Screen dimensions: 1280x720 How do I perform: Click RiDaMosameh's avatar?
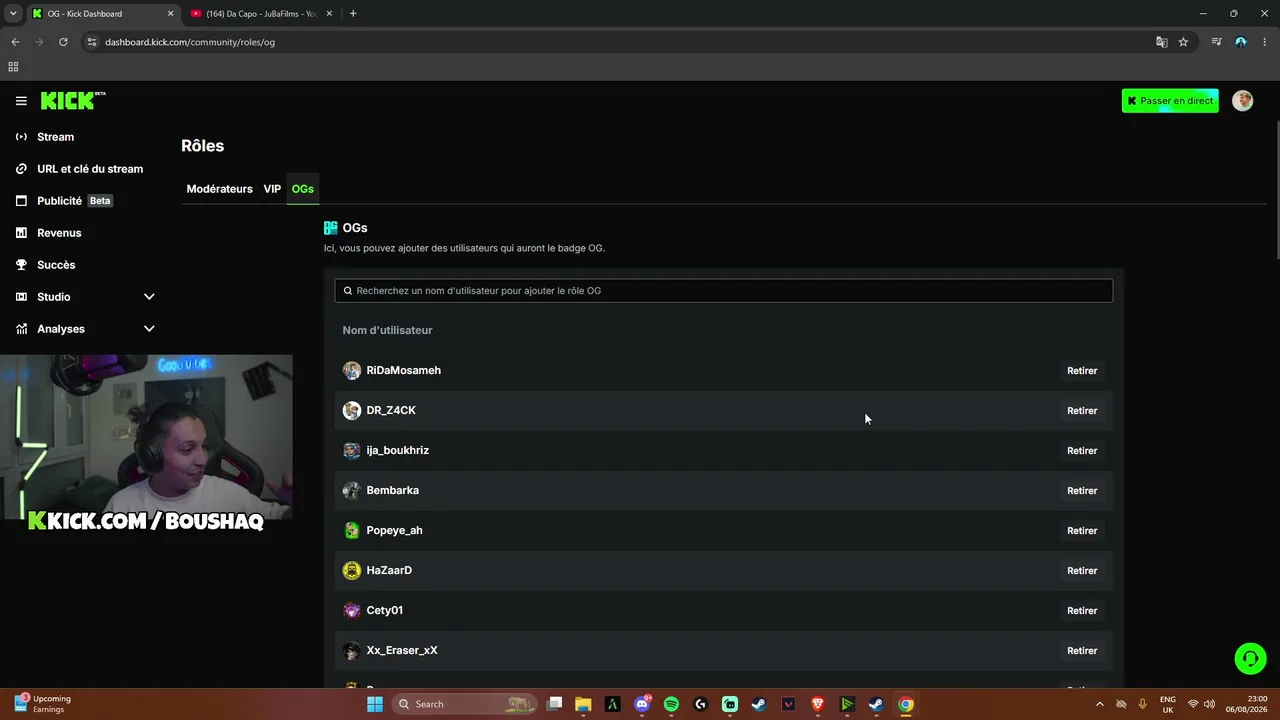click(352, 371)
